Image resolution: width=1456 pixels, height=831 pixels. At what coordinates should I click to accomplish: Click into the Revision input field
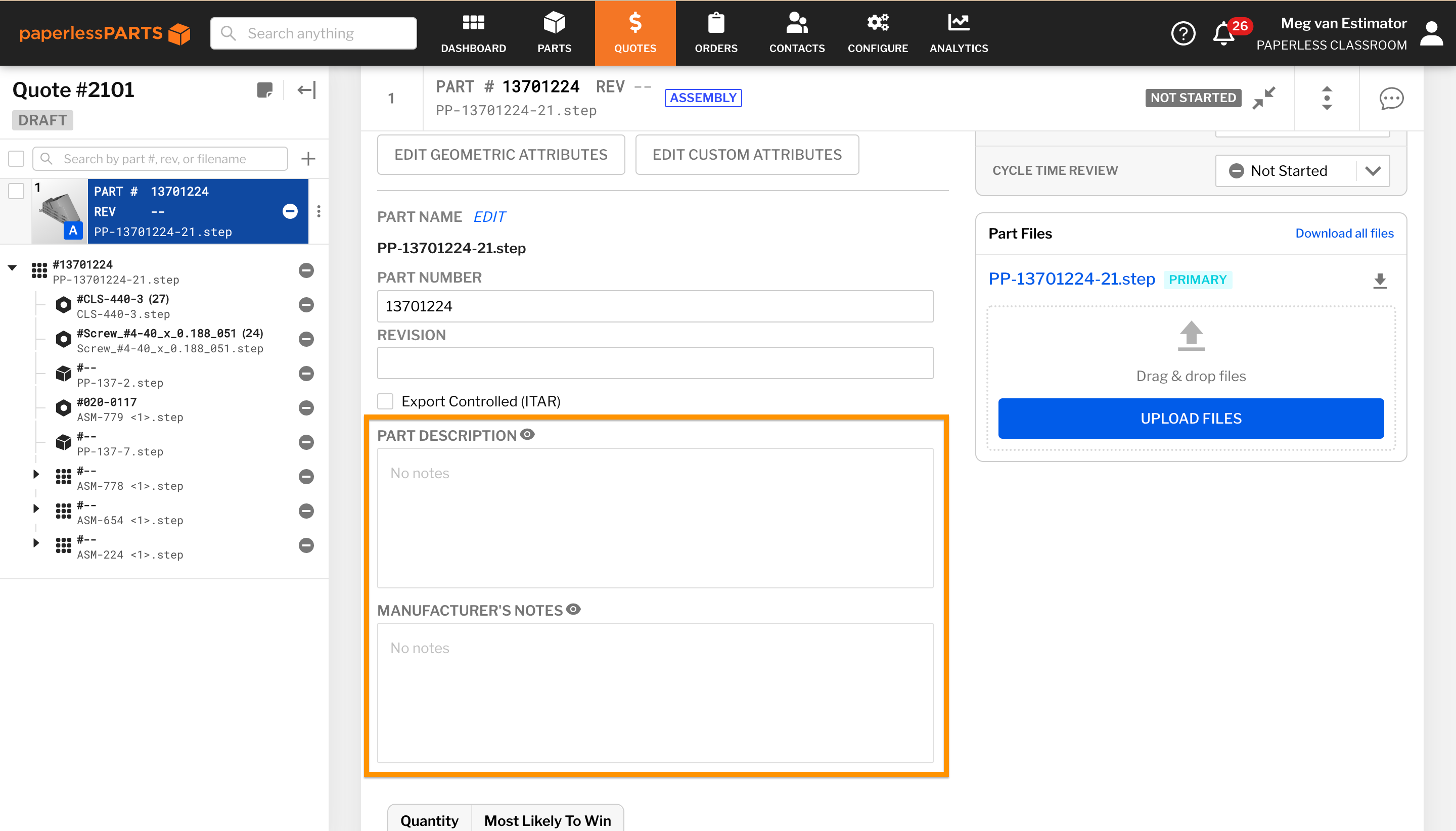point(655,363)
